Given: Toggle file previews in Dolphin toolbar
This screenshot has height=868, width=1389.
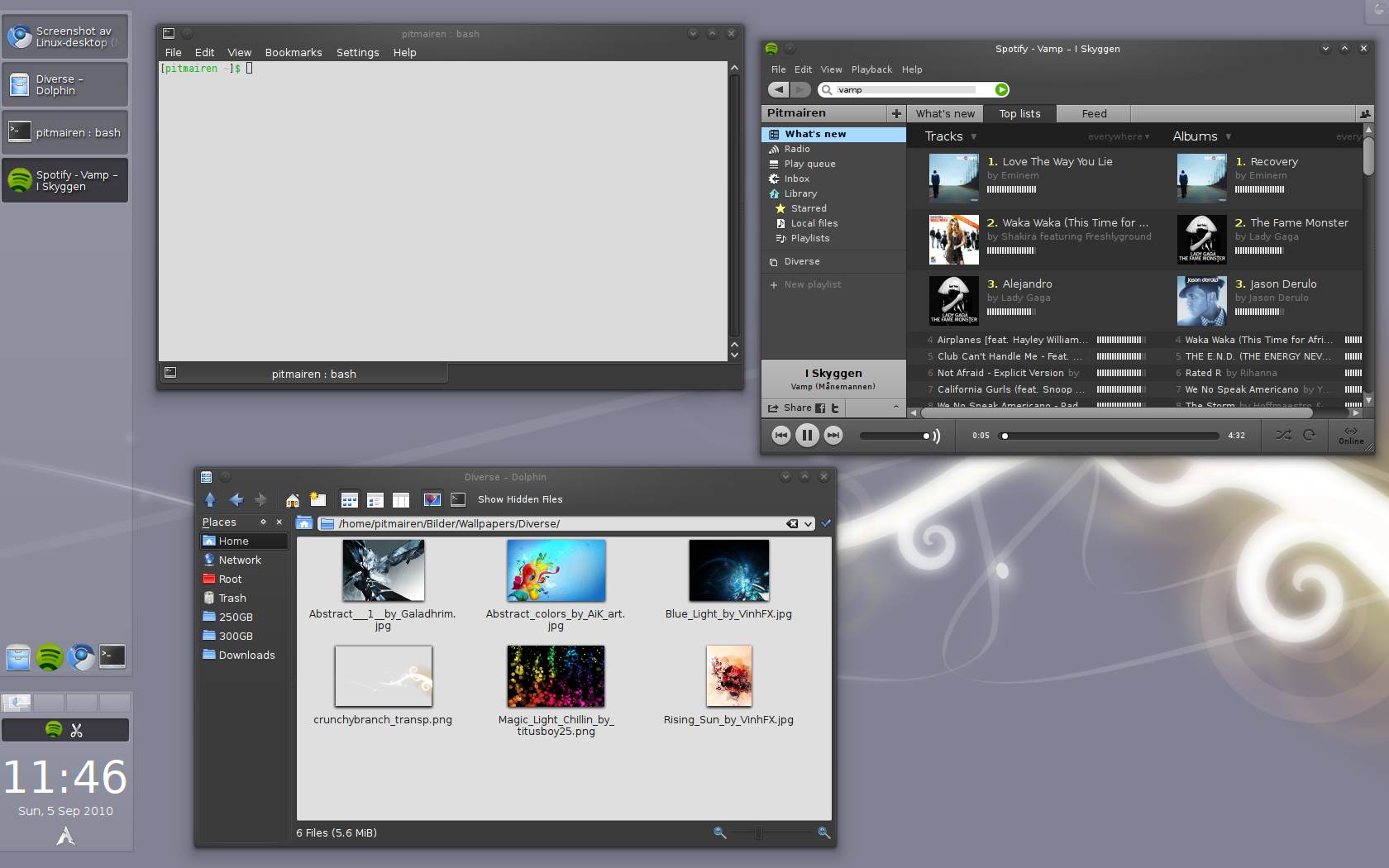Looking at the screenshot, I should 432,499.
